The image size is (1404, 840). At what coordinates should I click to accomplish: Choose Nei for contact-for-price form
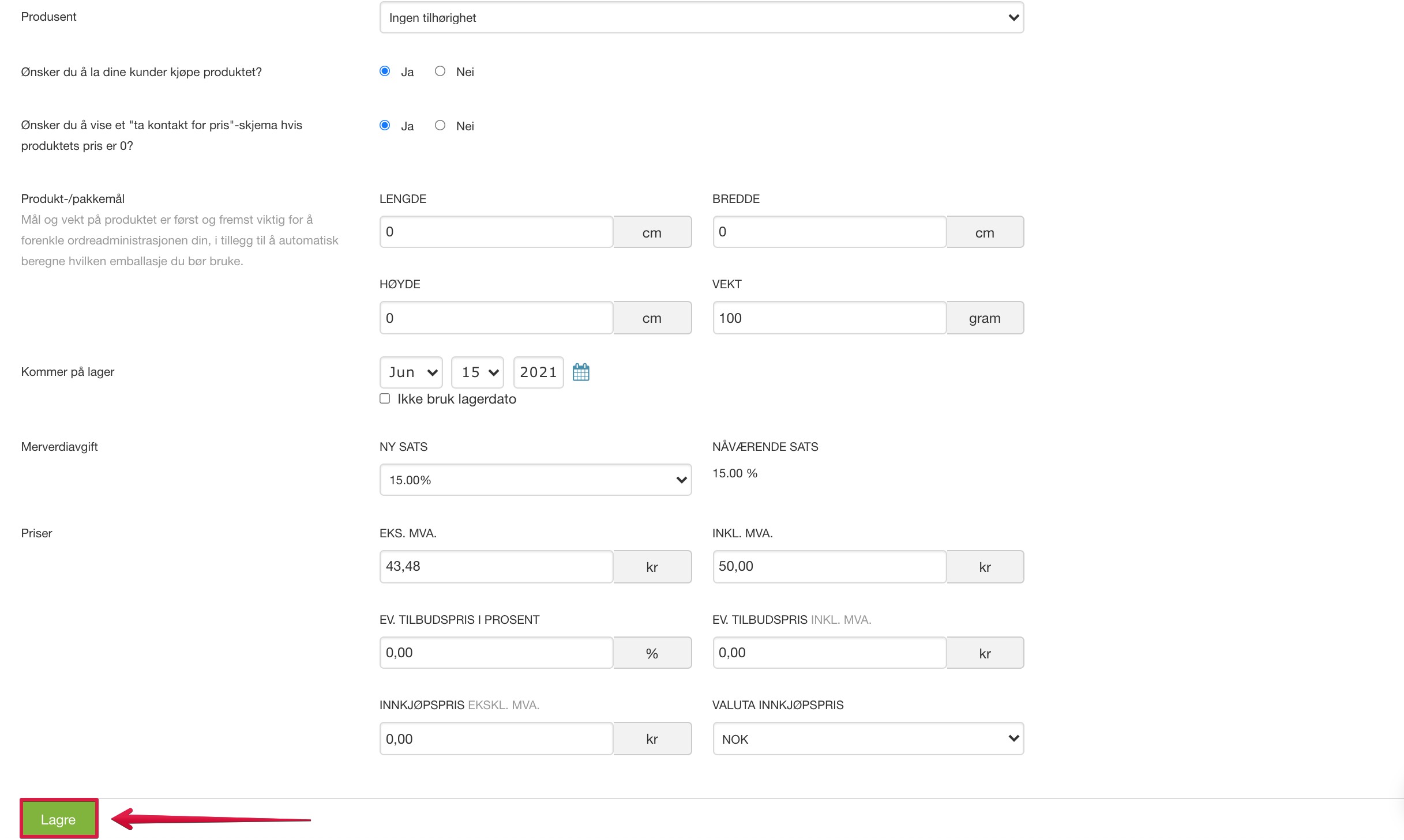440,126
